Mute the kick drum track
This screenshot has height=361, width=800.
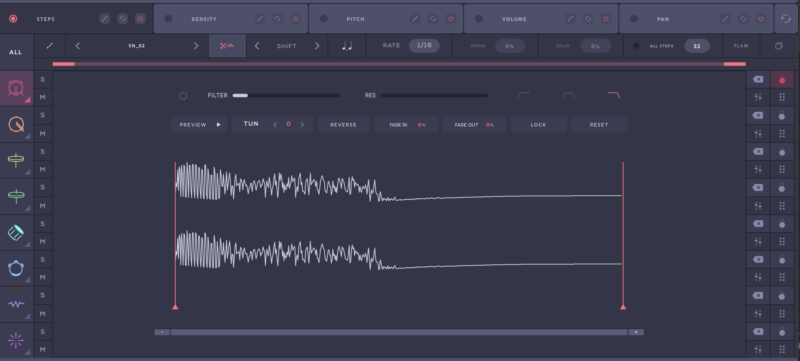pyautogui.click(x=43, y=97)
